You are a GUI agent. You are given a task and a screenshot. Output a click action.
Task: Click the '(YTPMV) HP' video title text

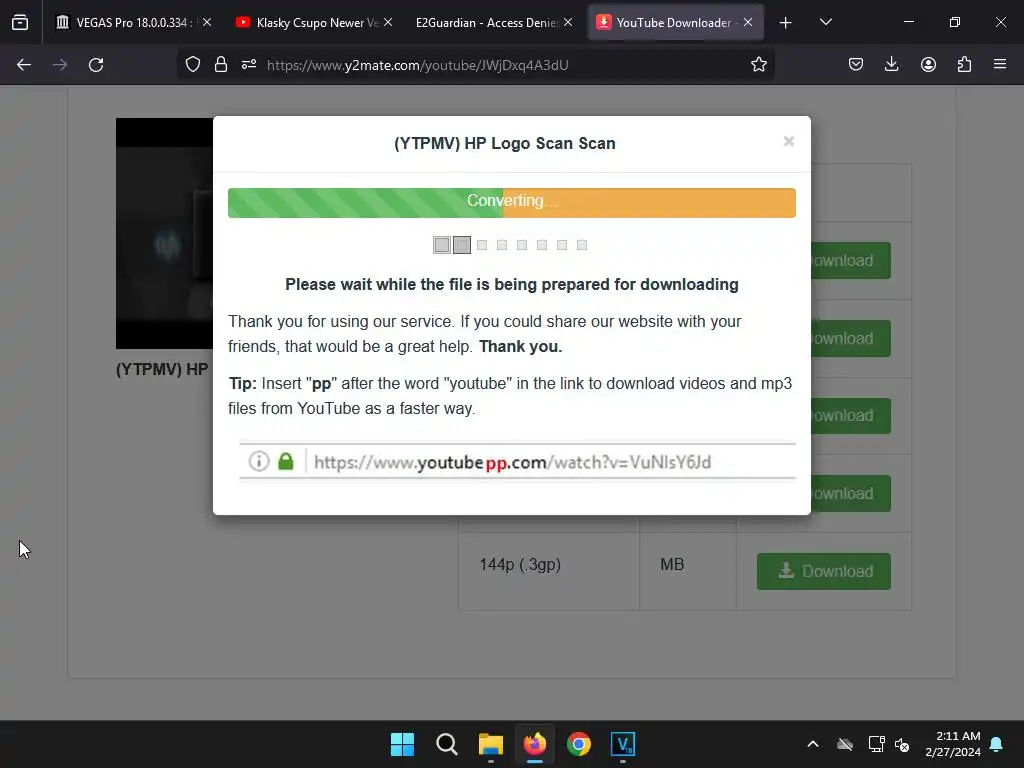click(162, 370)
